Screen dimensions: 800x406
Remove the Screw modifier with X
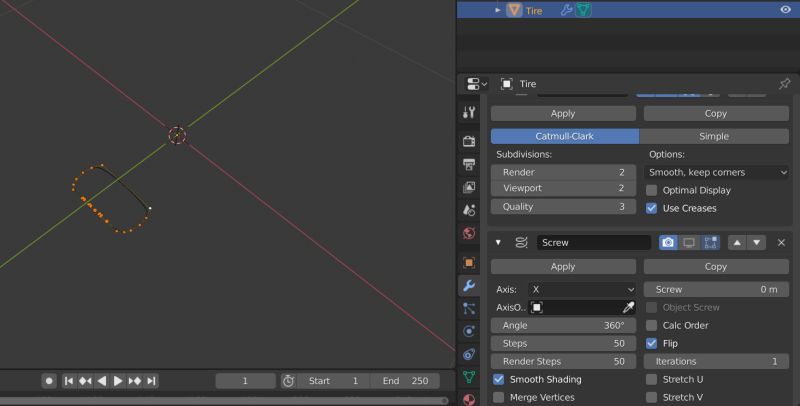[x=781, y=243]
